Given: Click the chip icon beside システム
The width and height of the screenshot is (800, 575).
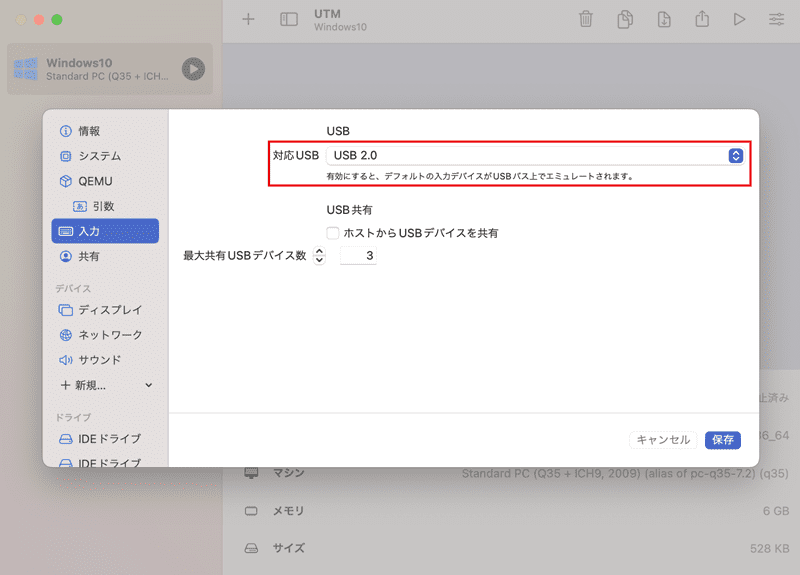Looking at the screenshot, I should pos(66,156).
